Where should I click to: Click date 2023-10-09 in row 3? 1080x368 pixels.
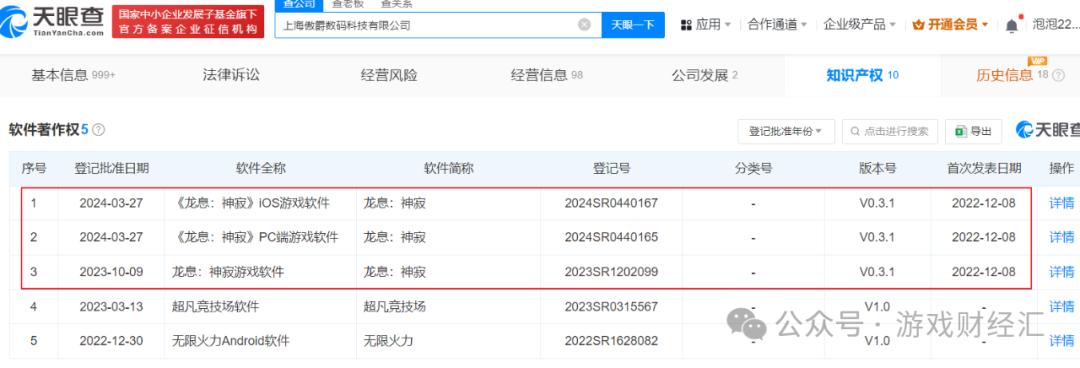point(111,272)
